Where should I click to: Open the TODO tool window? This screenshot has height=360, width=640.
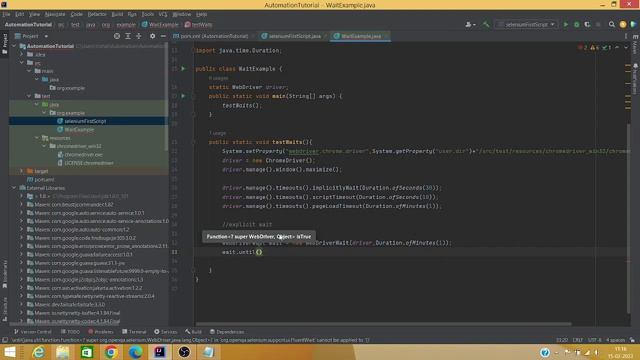[70, 331]
